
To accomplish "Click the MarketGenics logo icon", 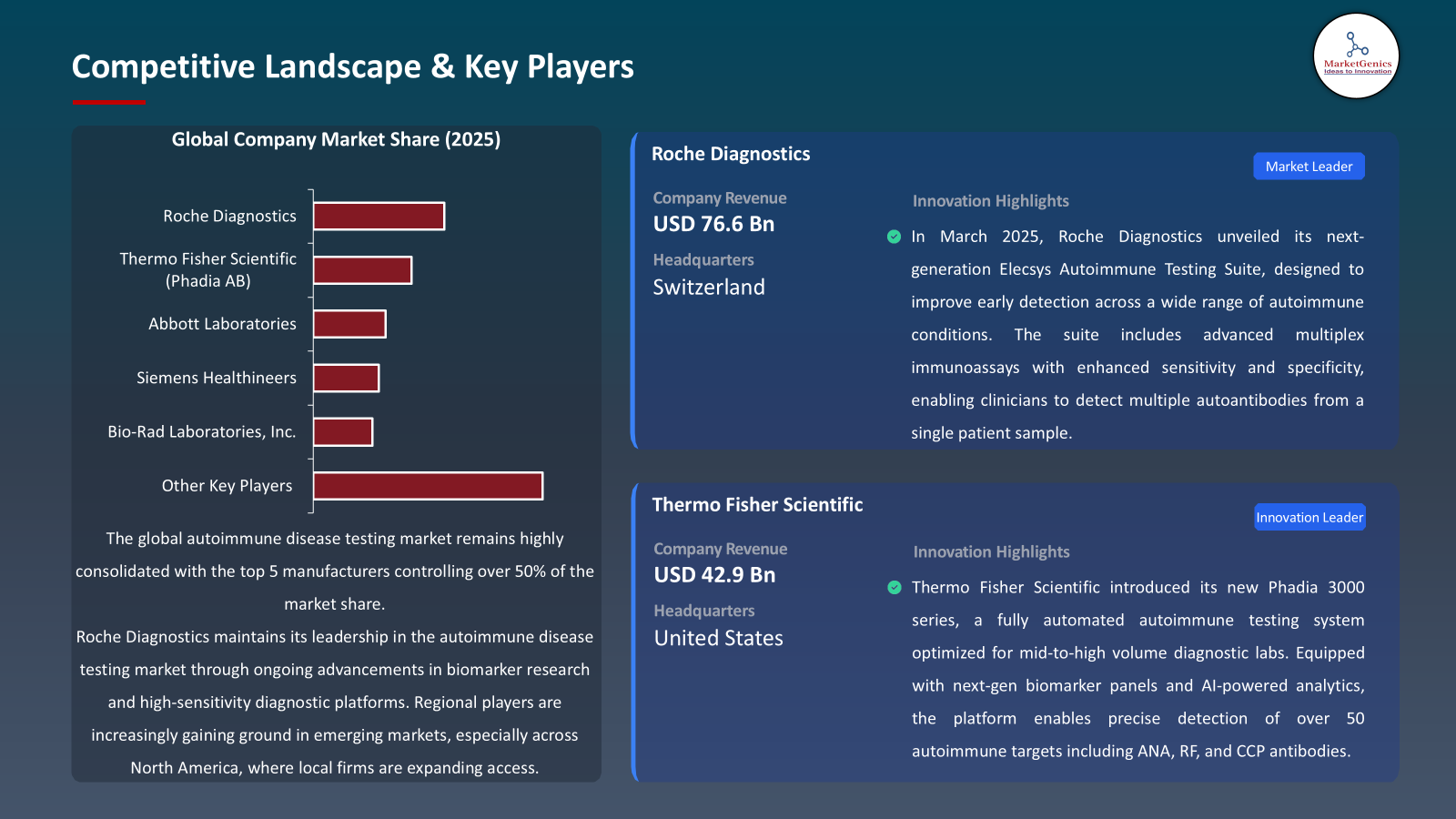I will click(x=1356, y=56).
